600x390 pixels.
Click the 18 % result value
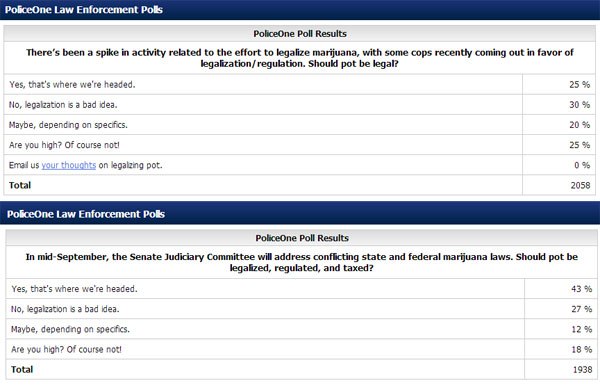pos(581,349)
